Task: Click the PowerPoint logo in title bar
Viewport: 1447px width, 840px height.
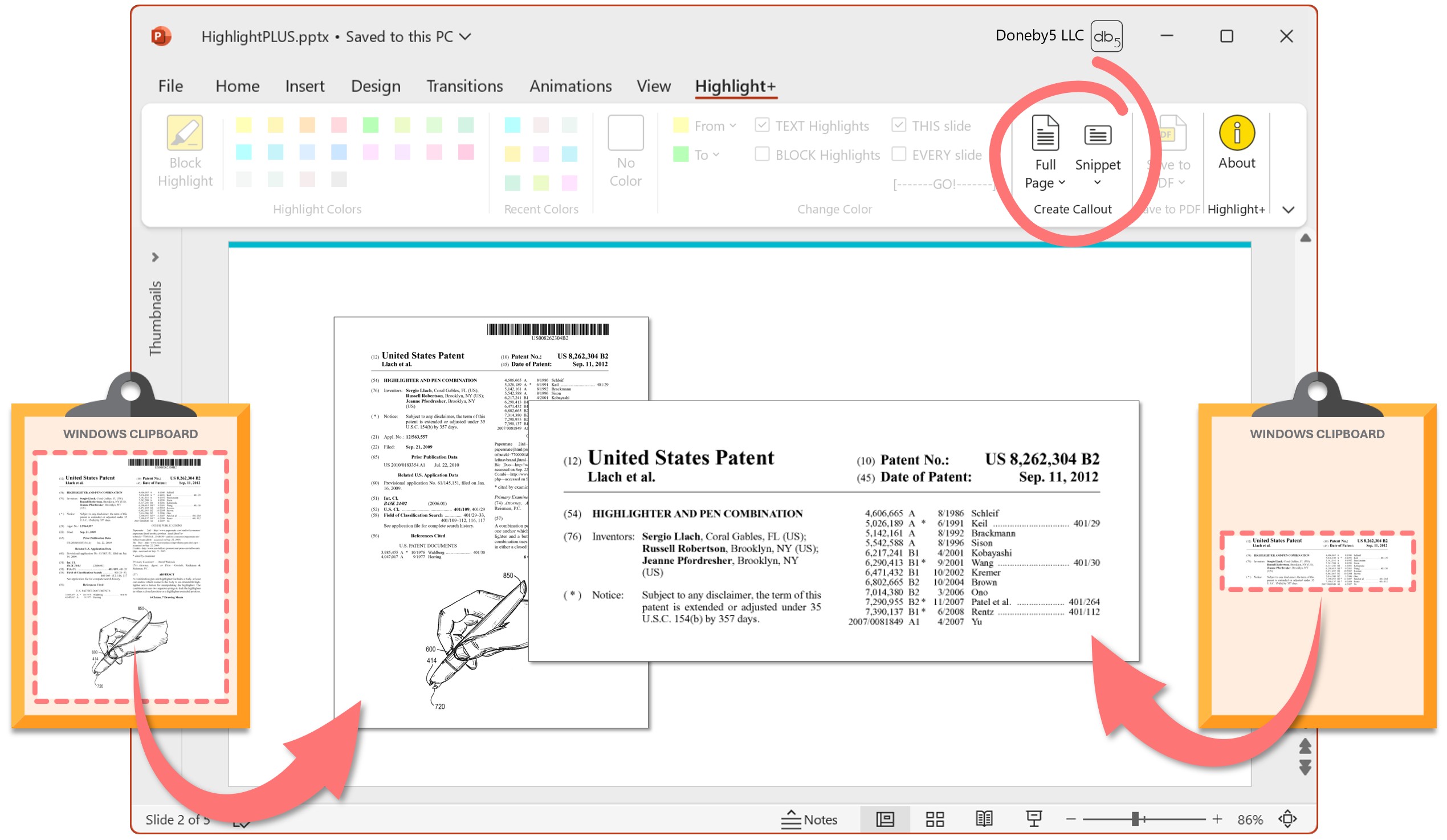Action: [x=161, y=36]
